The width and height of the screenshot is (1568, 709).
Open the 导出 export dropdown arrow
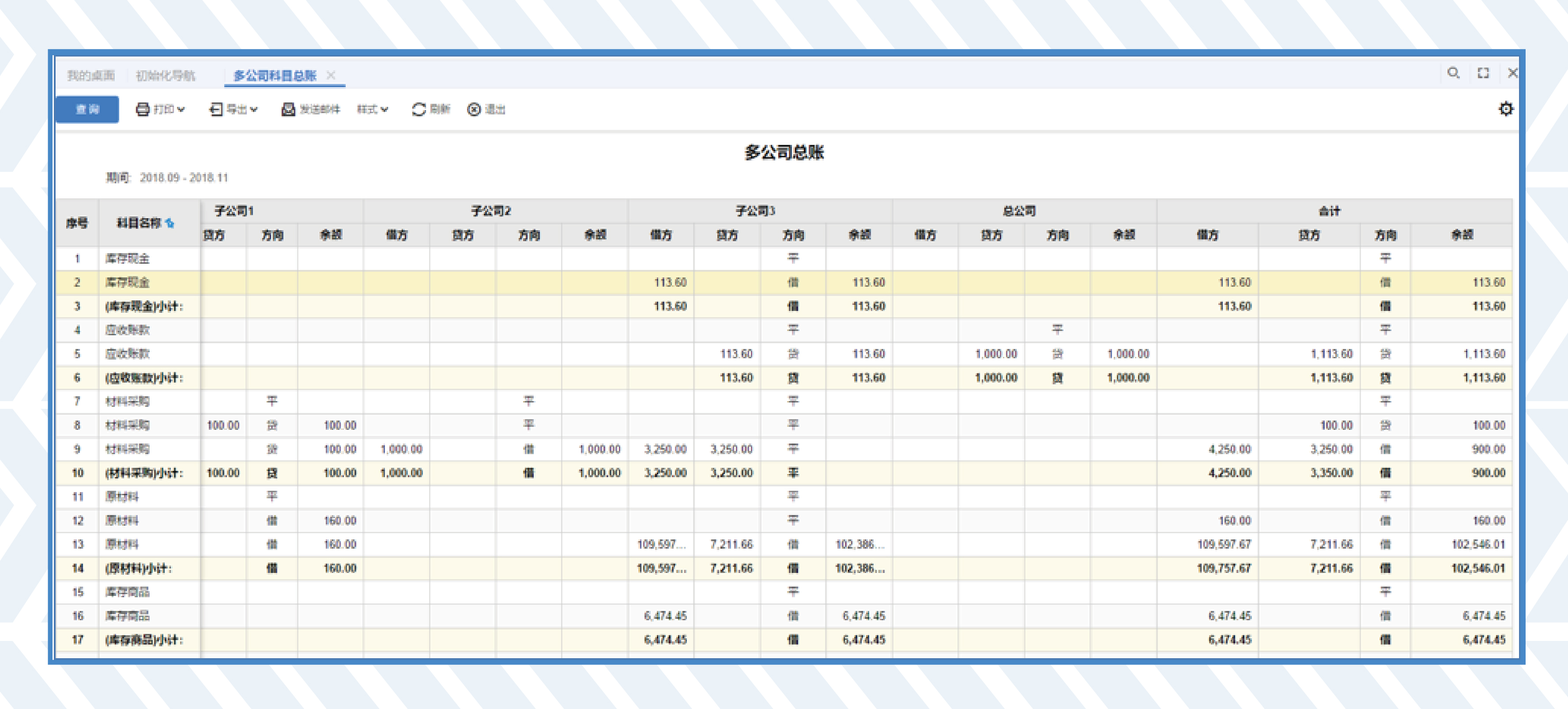click(254, 110)
